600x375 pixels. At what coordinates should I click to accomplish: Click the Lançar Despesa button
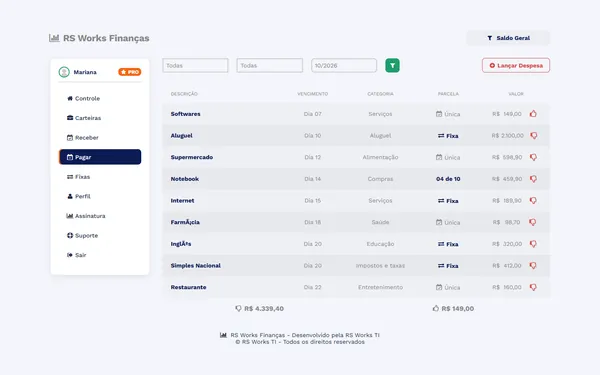click(516, 65)
